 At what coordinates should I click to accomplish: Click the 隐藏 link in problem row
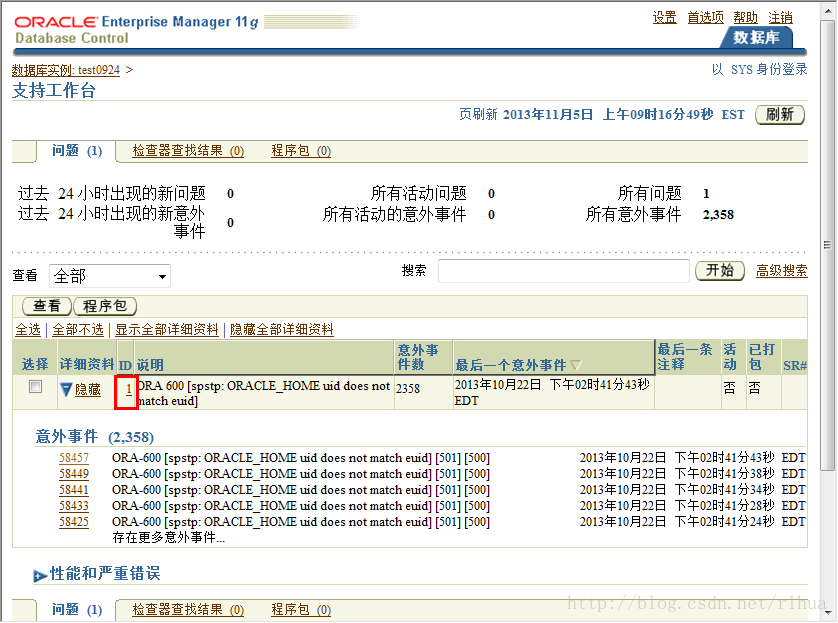pyautogui.click(x=88, y=390)
